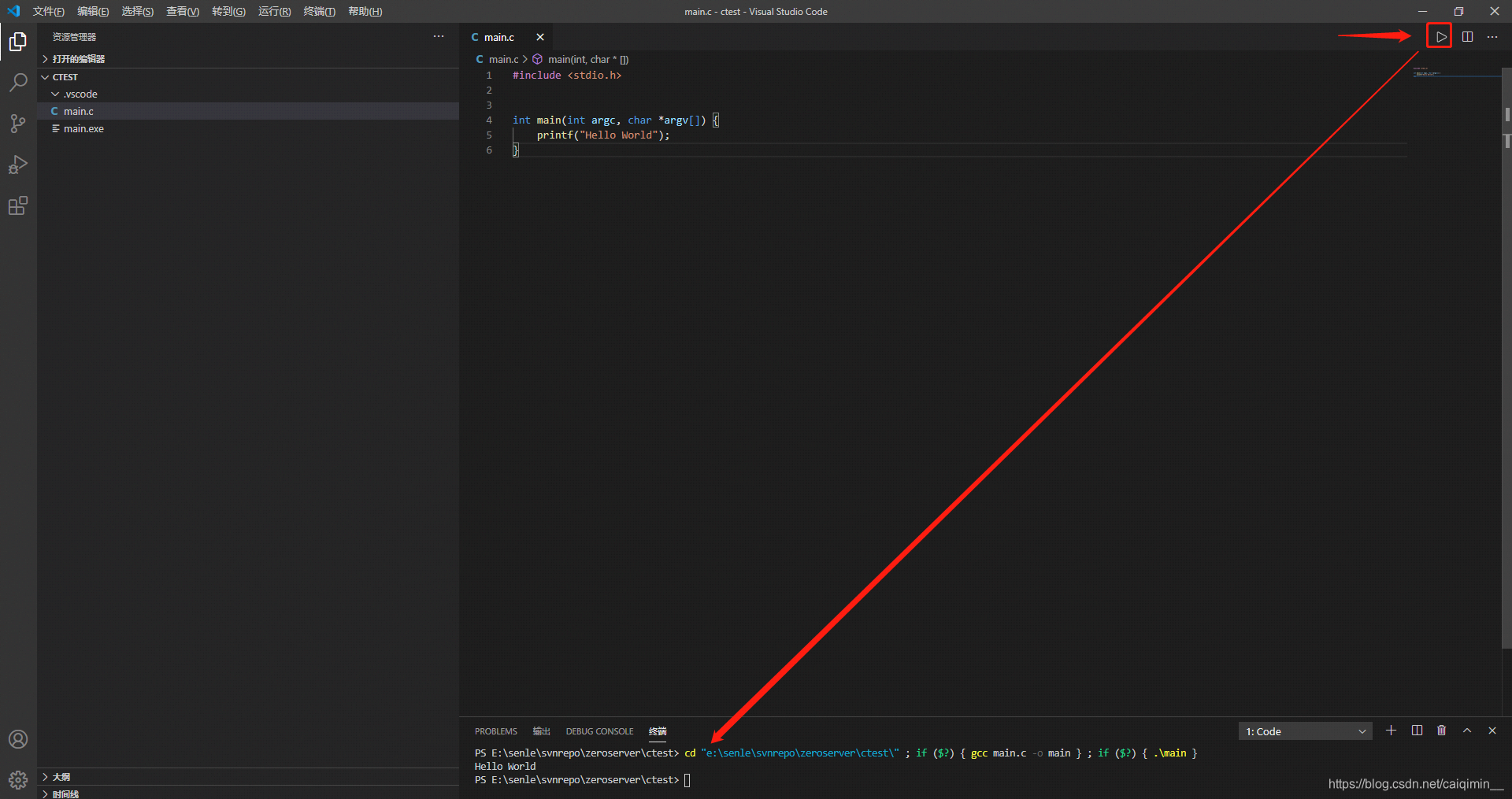Open the Accounts menu icon
The image size is (1512, 799).
[18, 739]
